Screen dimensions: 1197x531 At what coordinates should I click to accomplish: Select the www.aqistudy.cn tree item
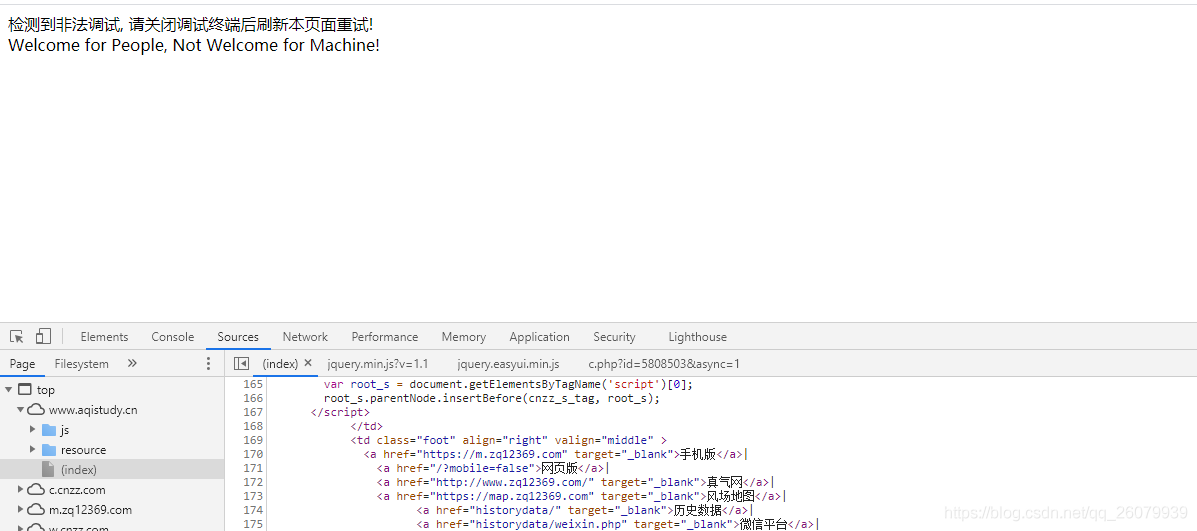point(93,410)
